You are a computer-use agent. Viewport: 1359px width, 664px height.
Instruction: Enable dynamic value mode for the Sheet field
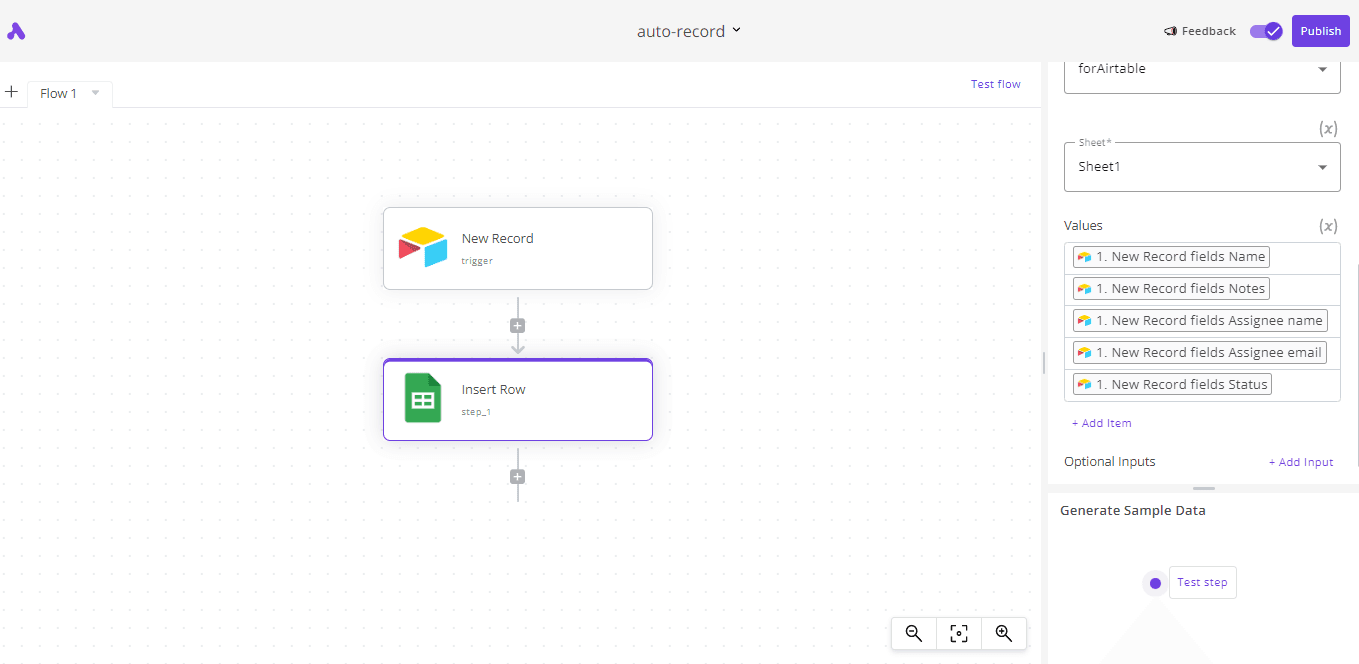(1328, 128)
